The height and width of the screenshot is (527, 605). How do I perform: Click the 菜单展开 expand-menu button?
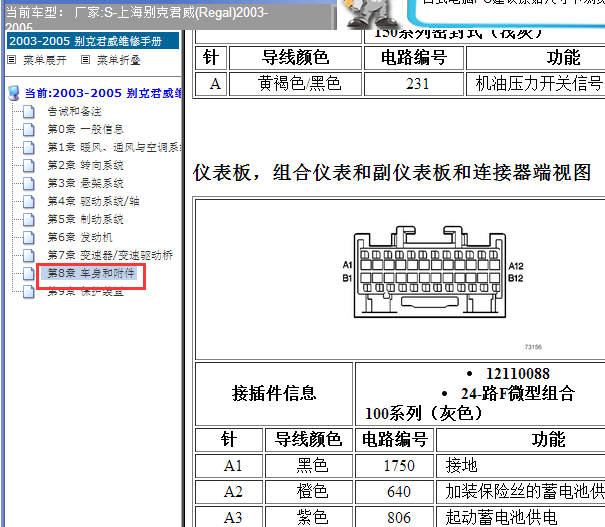[x=44, y=60]
